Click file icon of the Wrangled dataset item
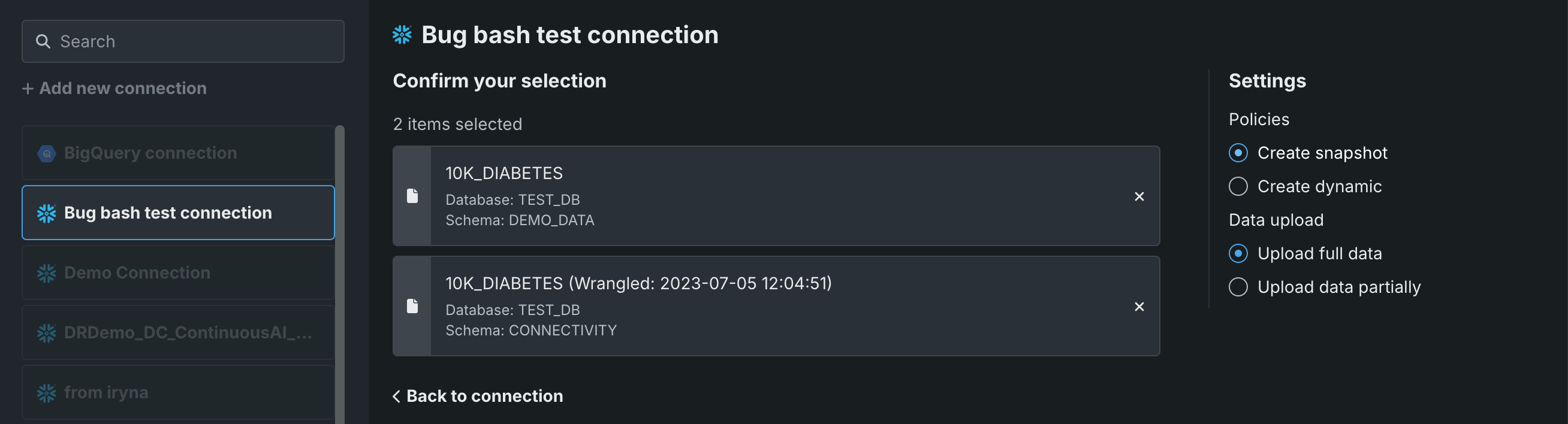1568x424 pixels. pos(412,306)
